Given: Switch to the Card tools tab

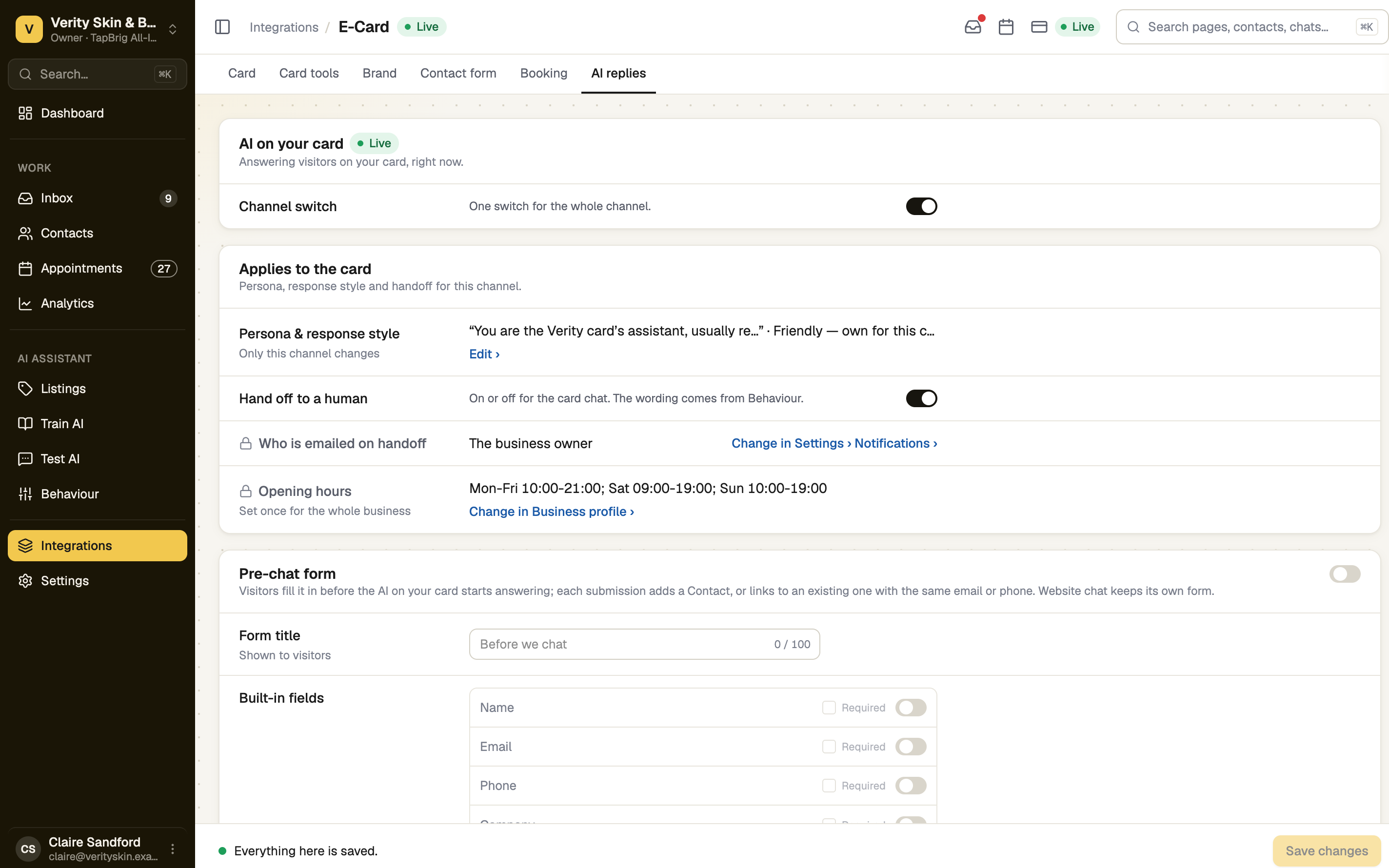Looking at the screenshot, I should [x=309, y=74].
